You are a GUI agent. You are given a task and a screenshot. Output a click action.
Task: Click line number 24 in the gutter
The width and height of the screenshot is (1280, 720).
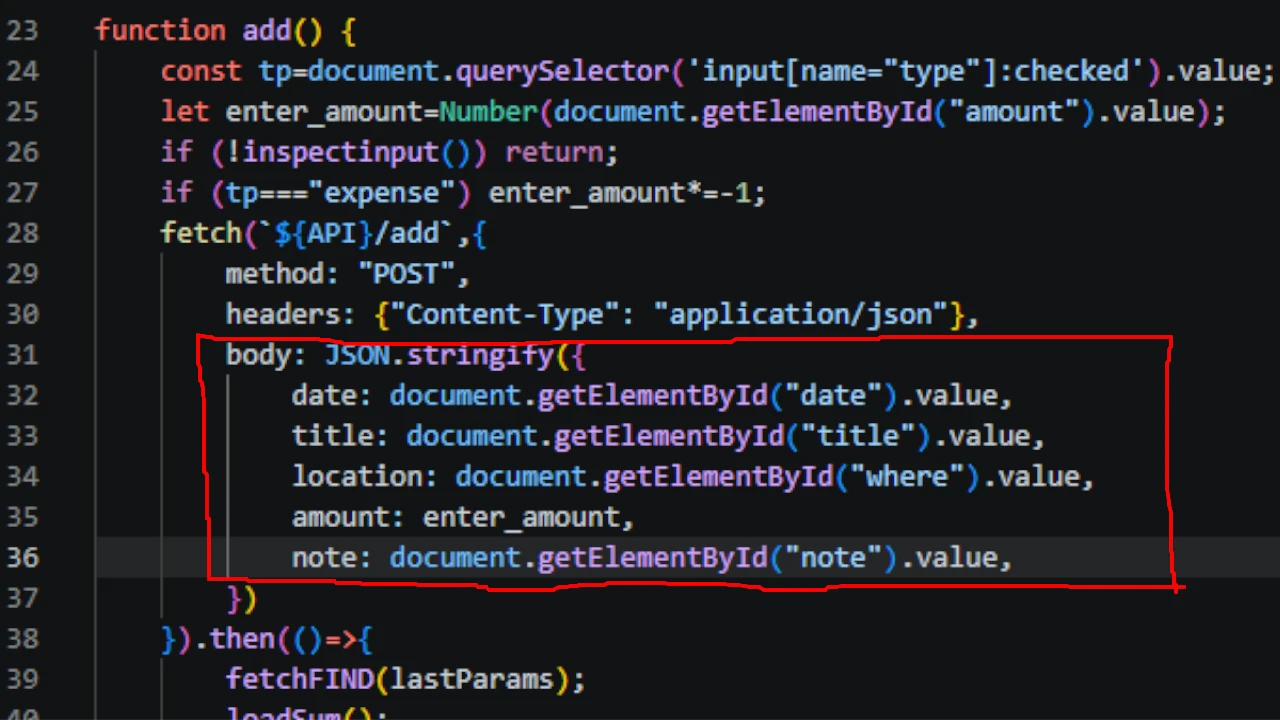21,71
